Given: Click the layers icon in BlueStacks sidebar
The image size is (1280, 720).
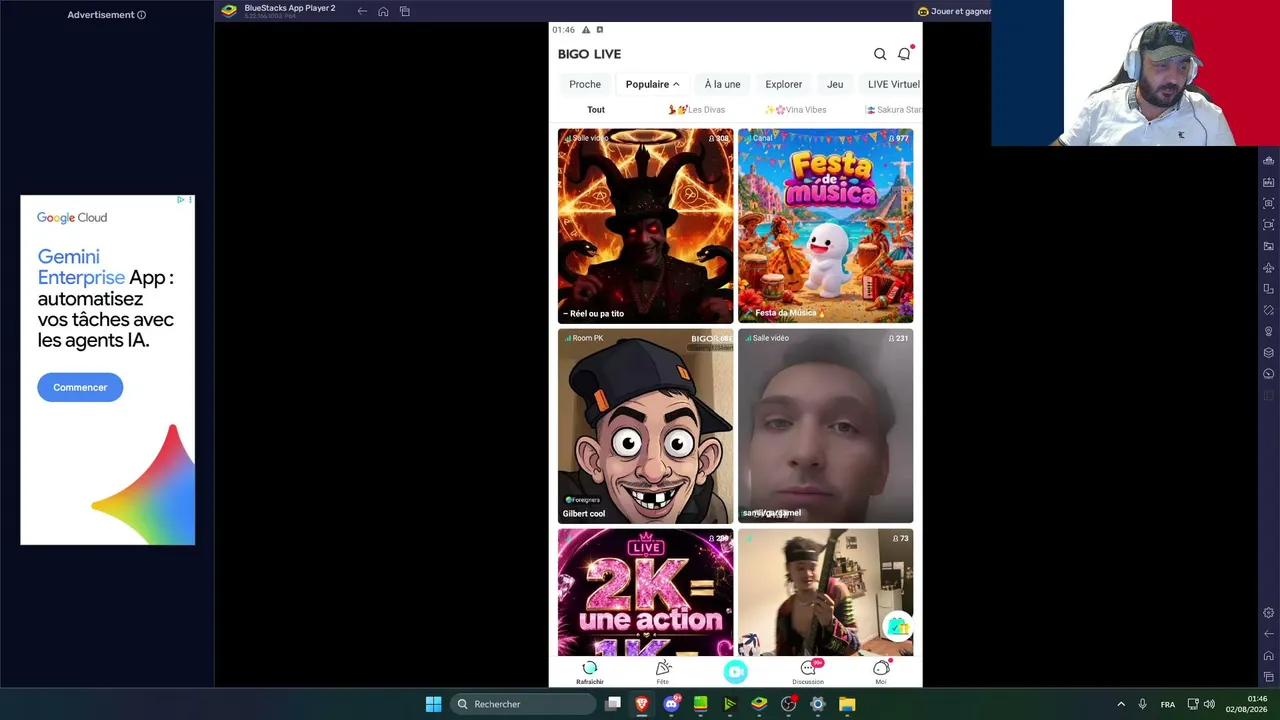Looking at the screenshot, I should pyautogui.click(x=1269, y=353).
